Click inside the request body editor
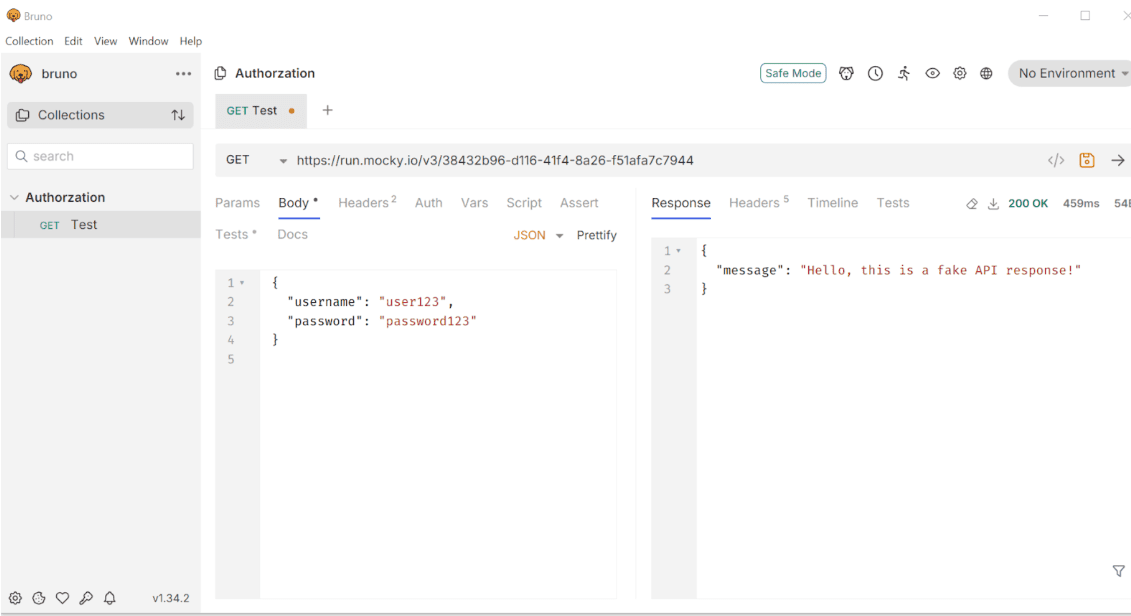Viewport: 1131px width, 616px height. (438, 433)
